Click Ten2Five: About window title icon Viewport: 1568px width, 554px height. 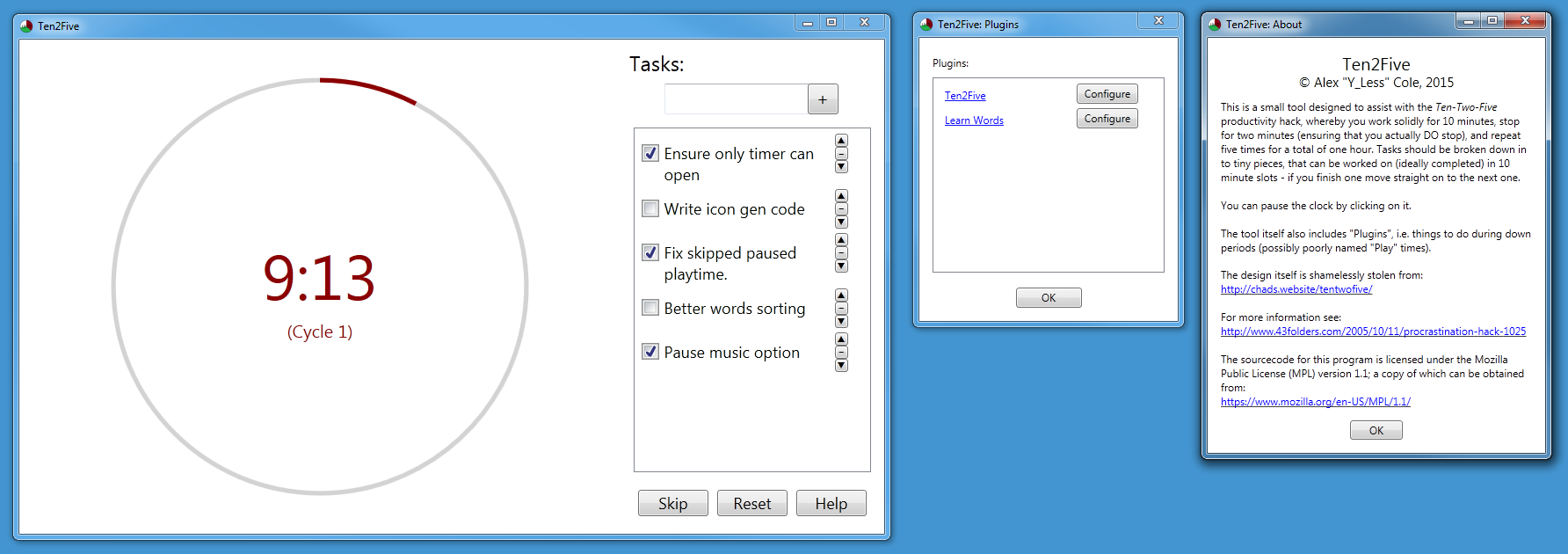(x=1215, y=25)
